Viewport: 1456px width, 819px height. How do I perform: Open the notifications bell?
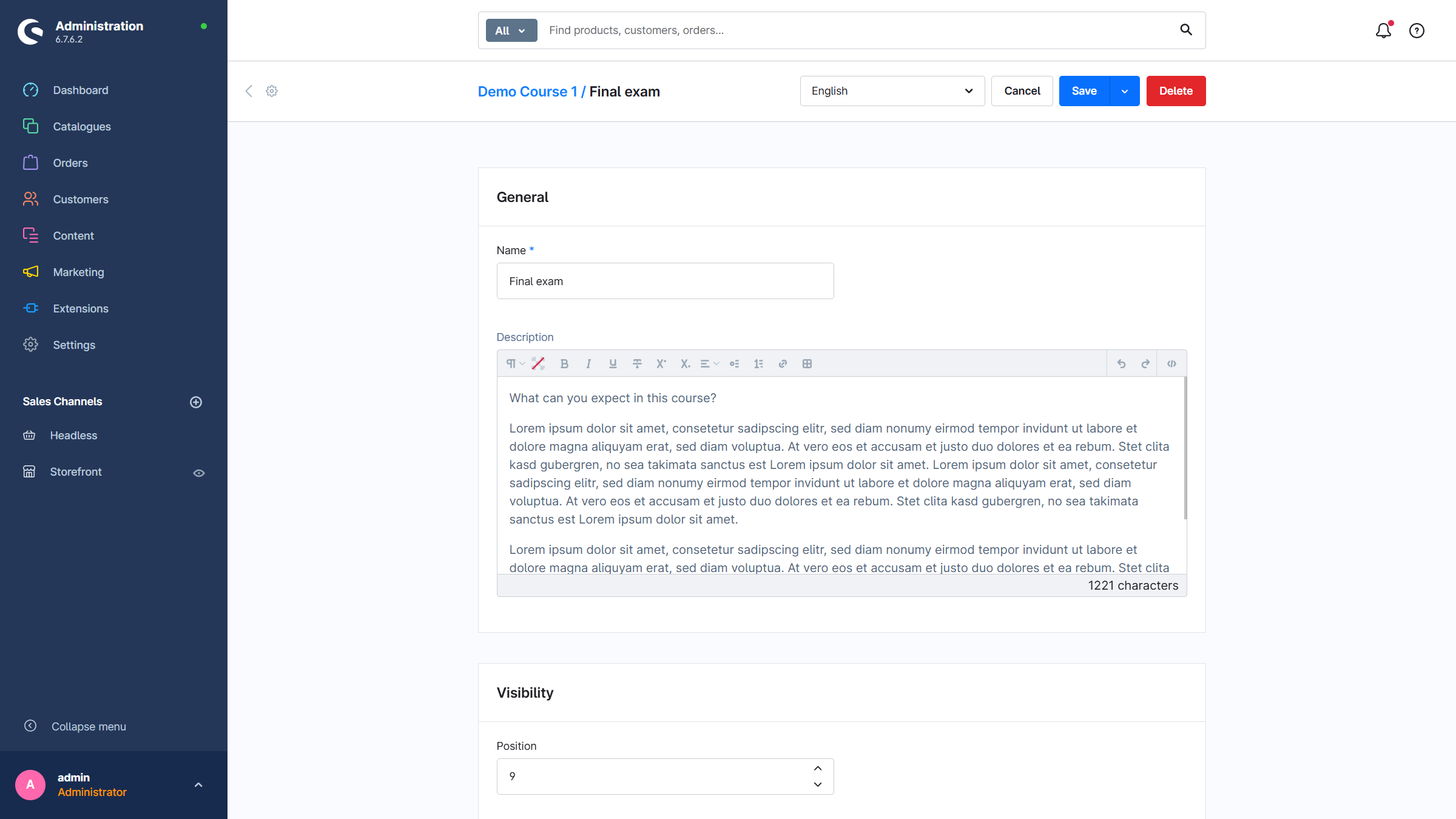[1383, 30]
